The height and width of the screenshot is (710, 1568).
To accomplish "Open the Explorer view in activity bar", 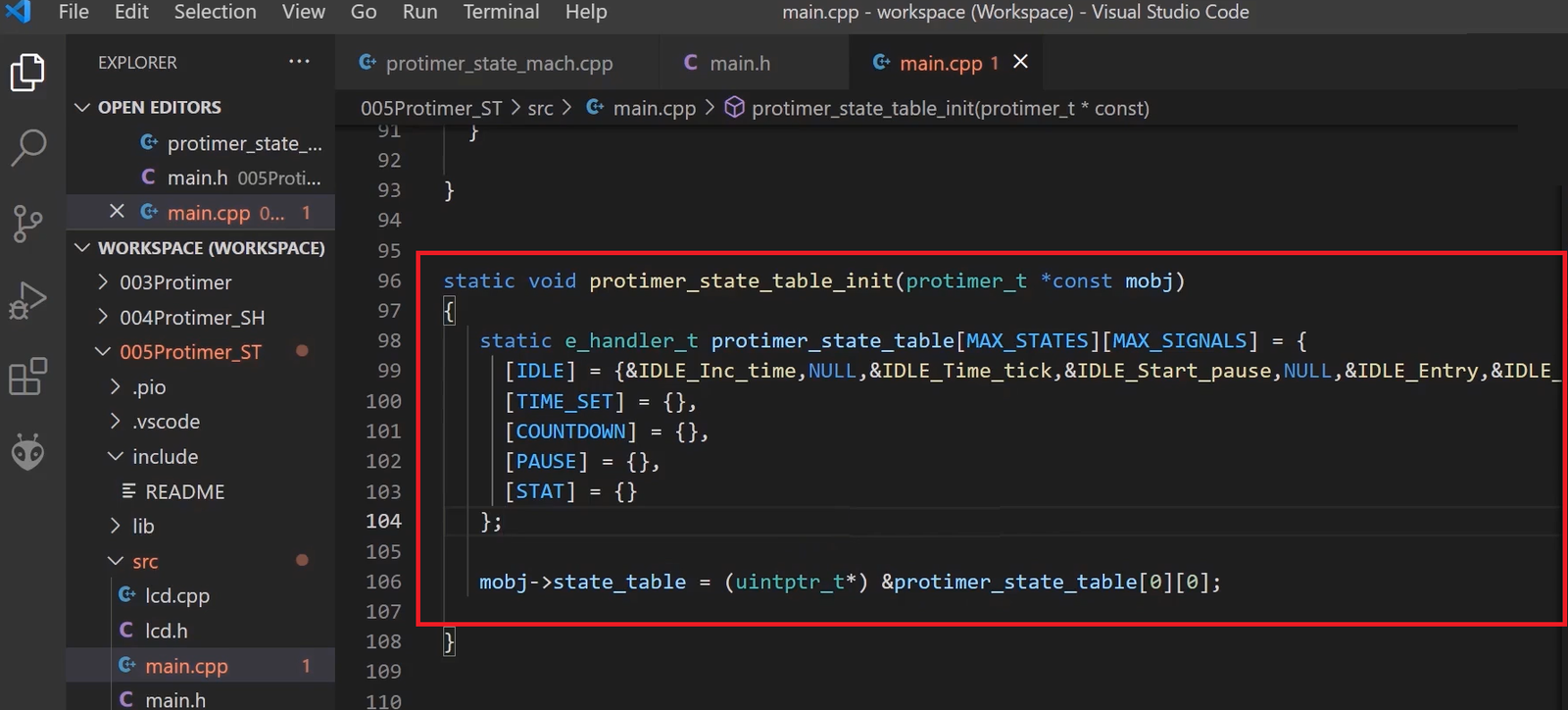I will pos(27,73).
